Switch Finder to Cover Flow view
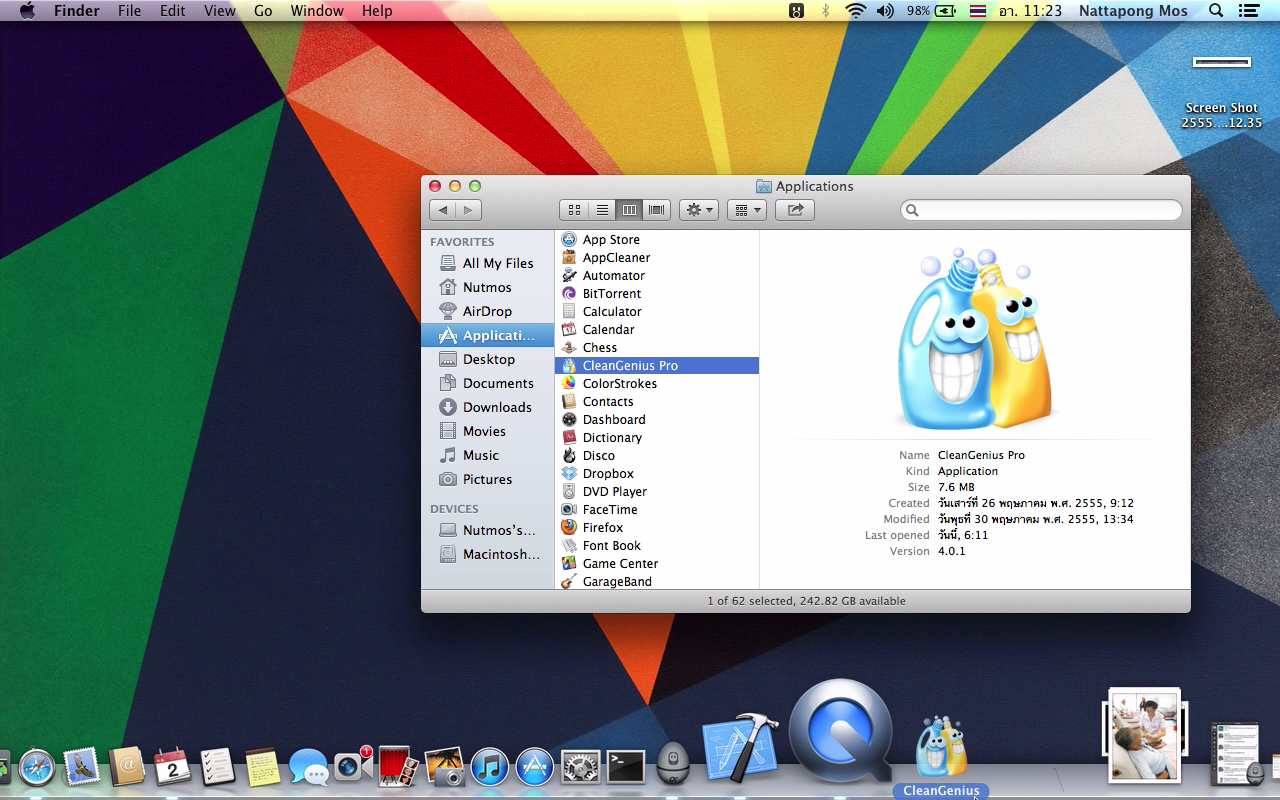 click(x=657, y=210)
